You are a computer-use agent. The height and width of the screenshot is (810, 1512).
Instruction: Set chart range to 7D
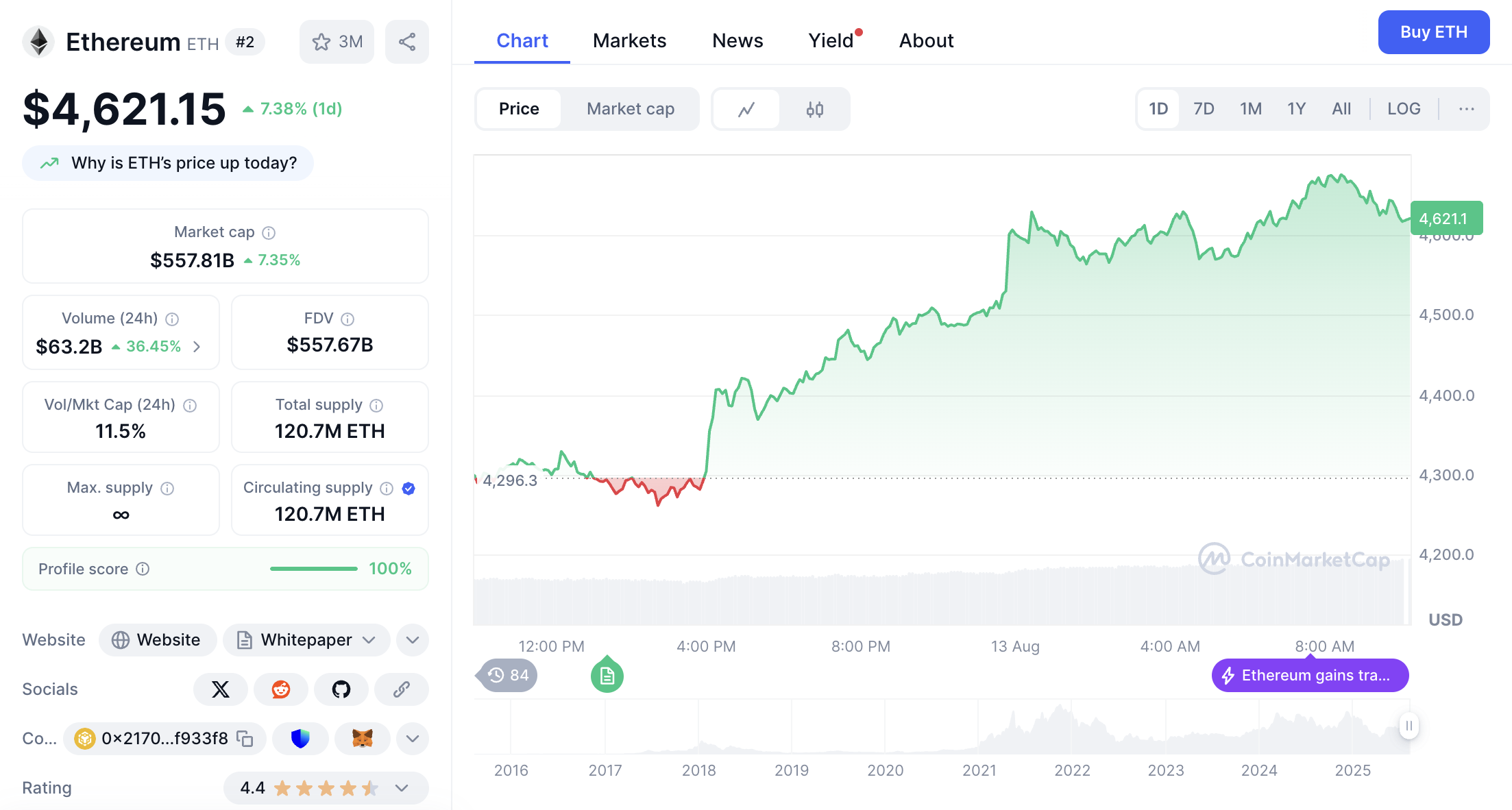[1204, 109]
